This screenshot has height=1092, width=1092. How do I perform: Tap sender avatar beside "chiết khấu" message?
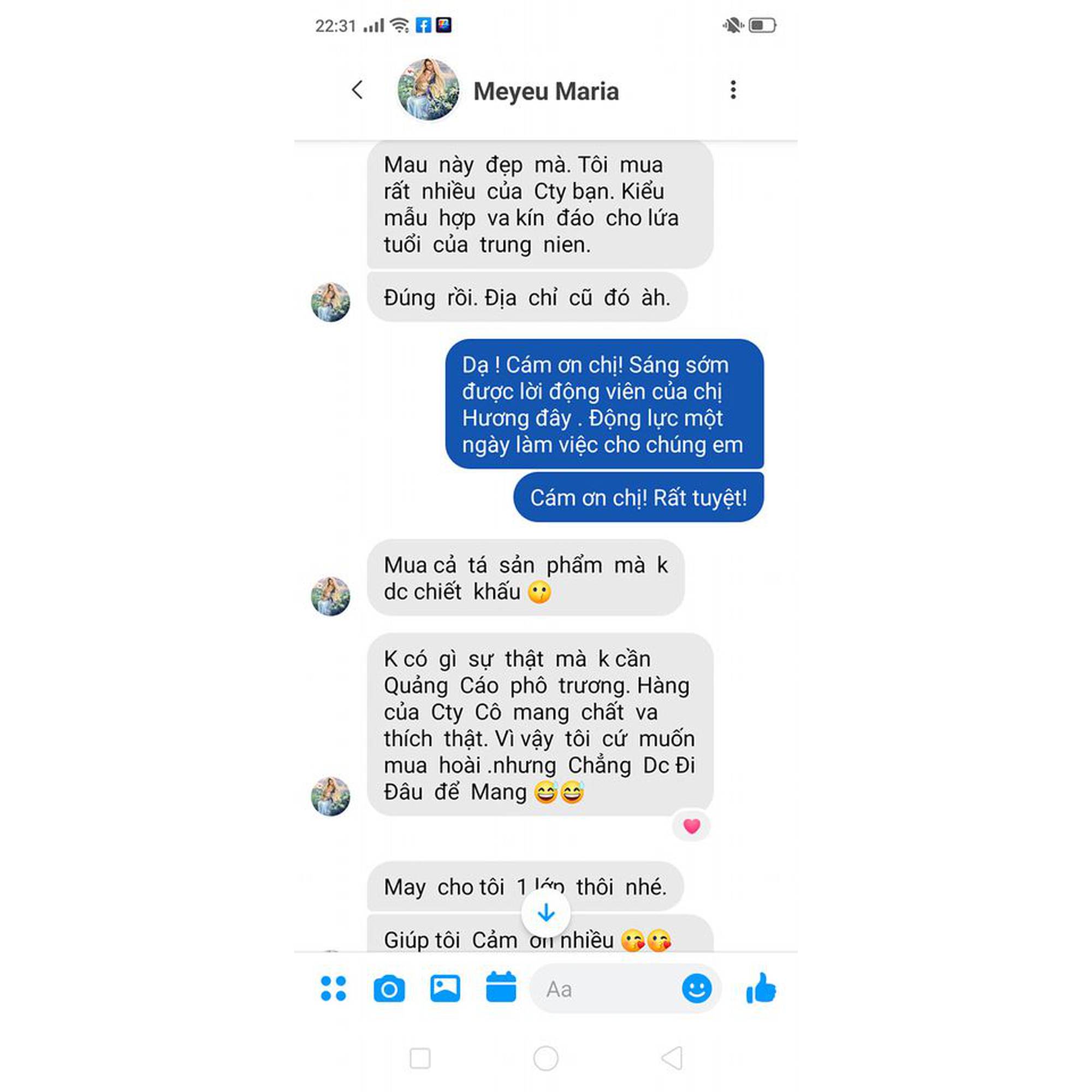(331, 596)
